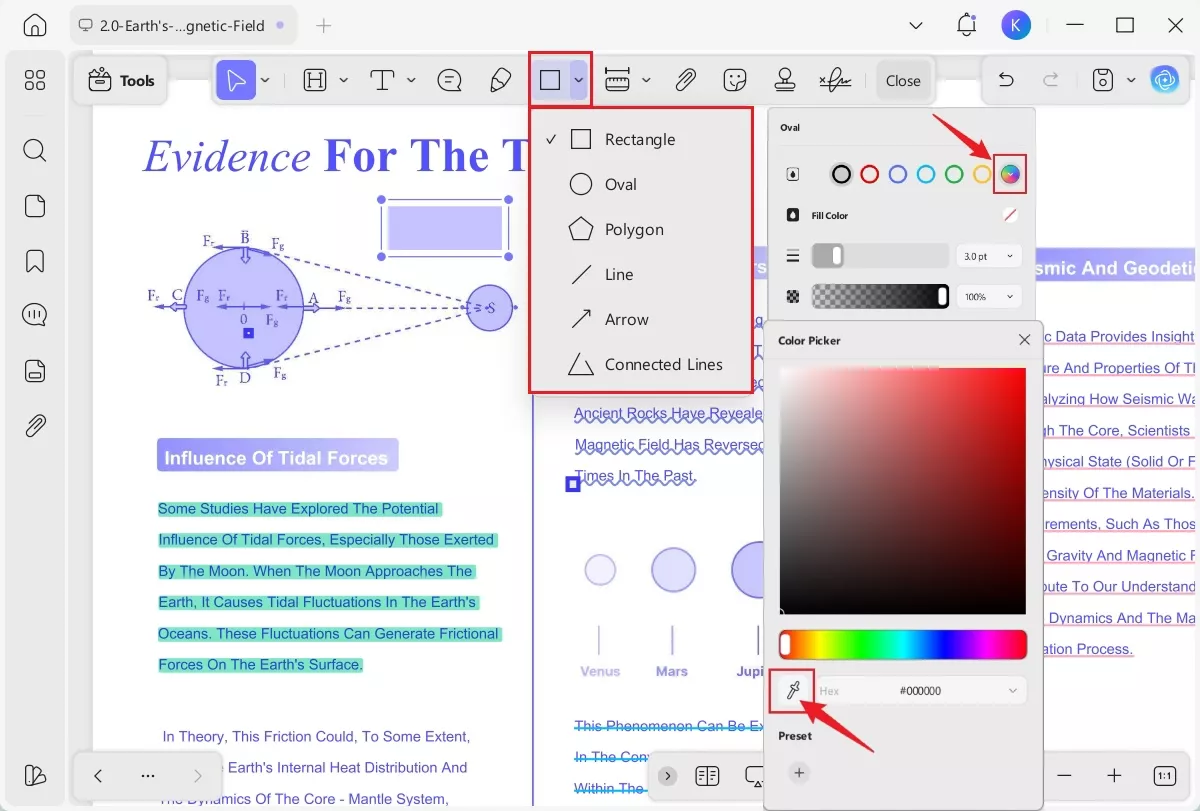This screenshot has height=811, width=1200.
Task: Select the red border color circle
Action: [x=870, y=175]
